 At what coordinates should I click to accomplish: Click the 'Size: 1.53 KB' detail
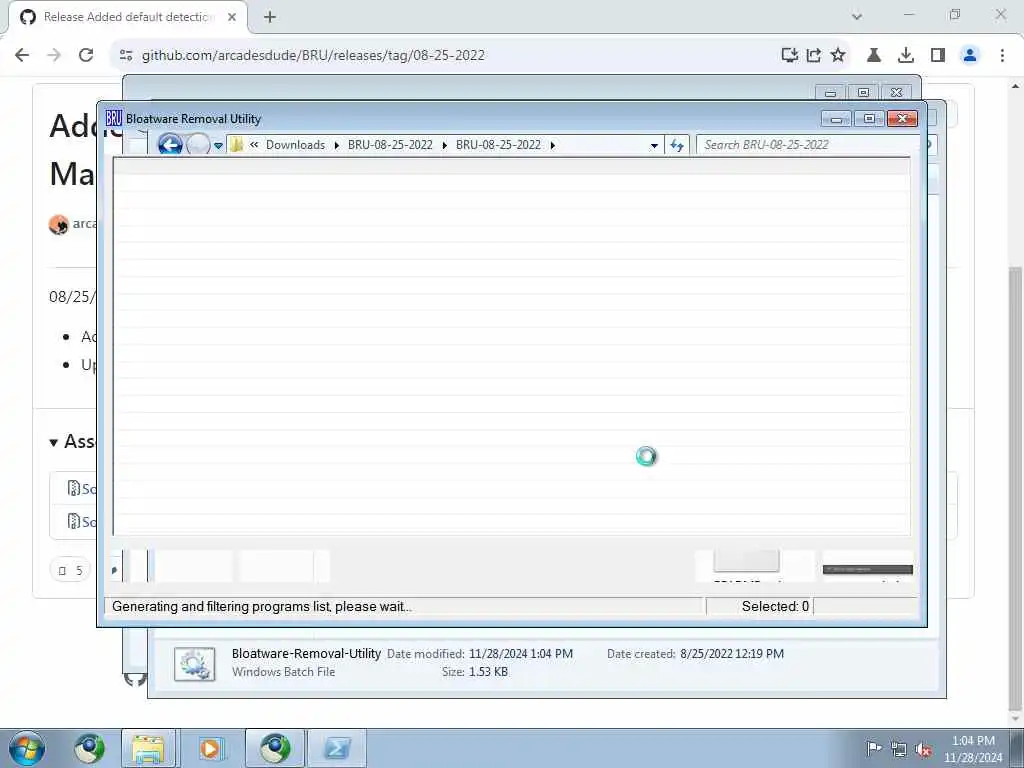pyautogui.click(x=475, y=672)
